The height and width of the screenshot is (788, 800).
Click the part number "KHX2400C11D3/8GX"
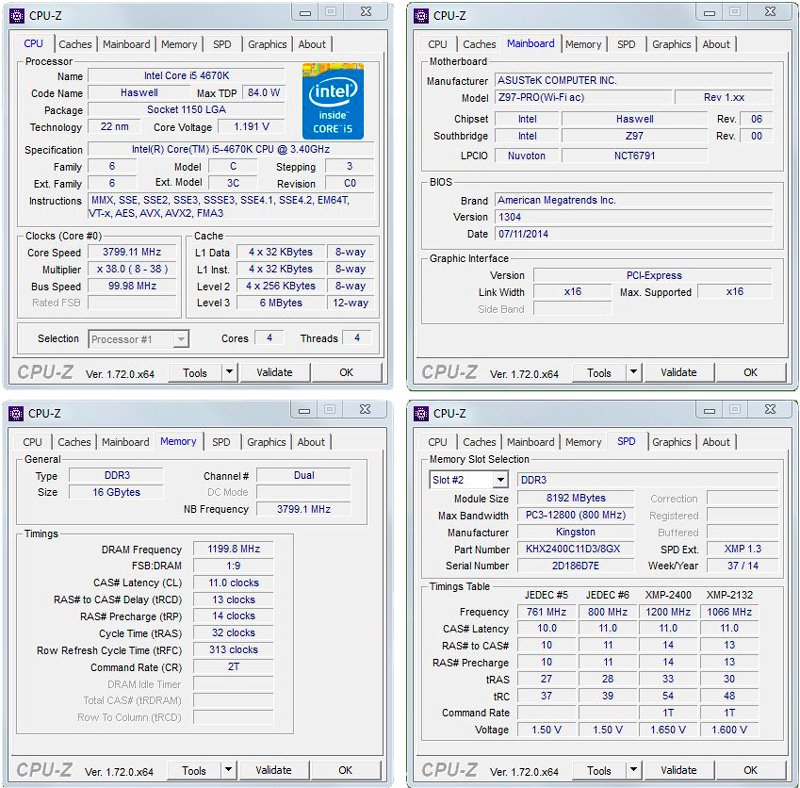[x=576, y=549]
